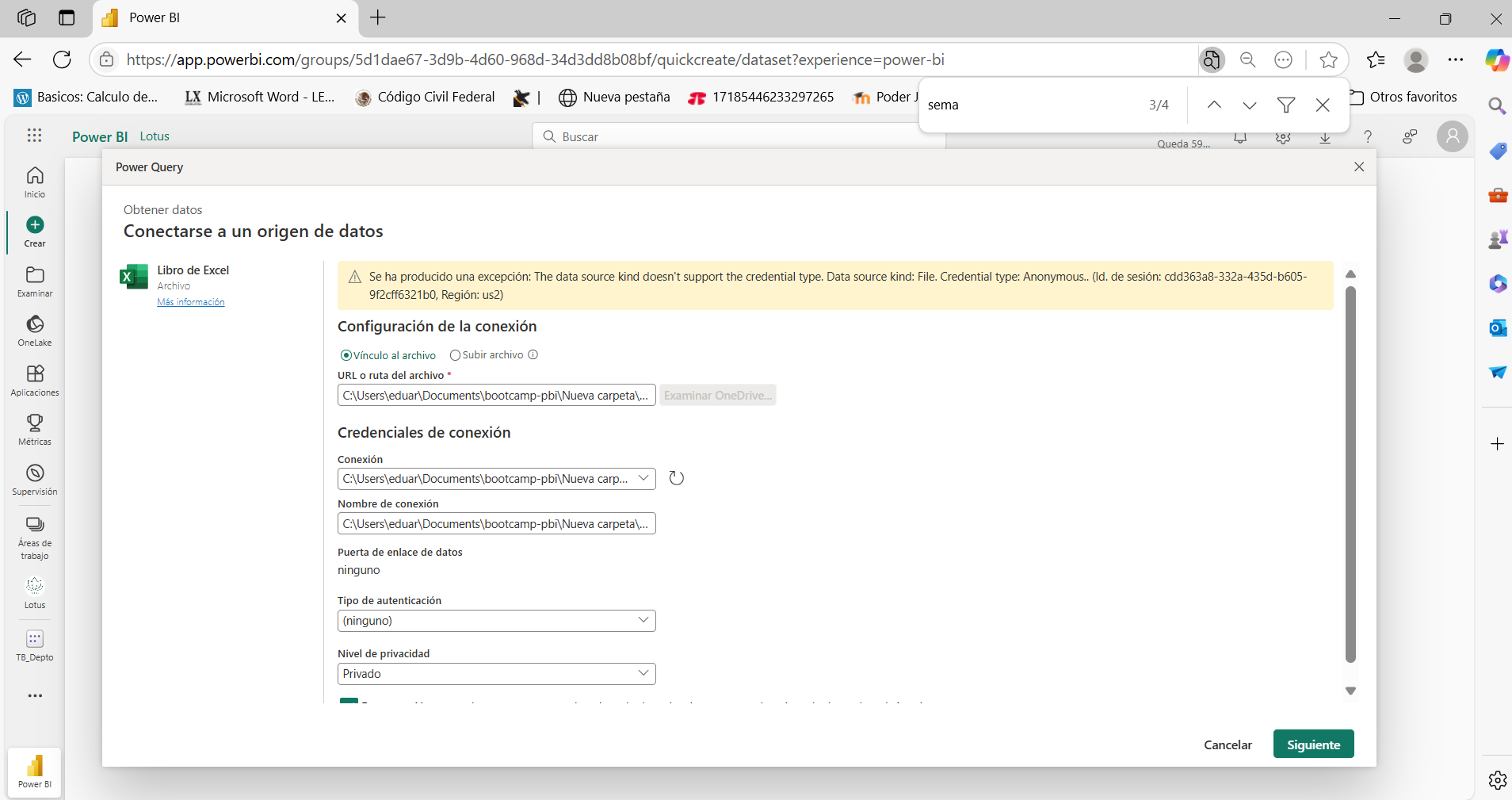Go back in the browser
1512x800 pixels.
(22, 59)
